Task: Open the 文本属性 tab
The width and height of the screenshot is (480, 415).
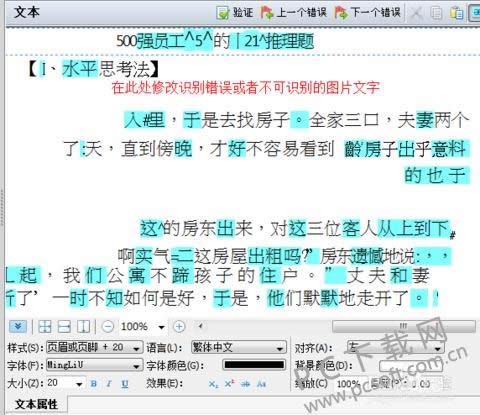Action: click(x=36, y=405)
